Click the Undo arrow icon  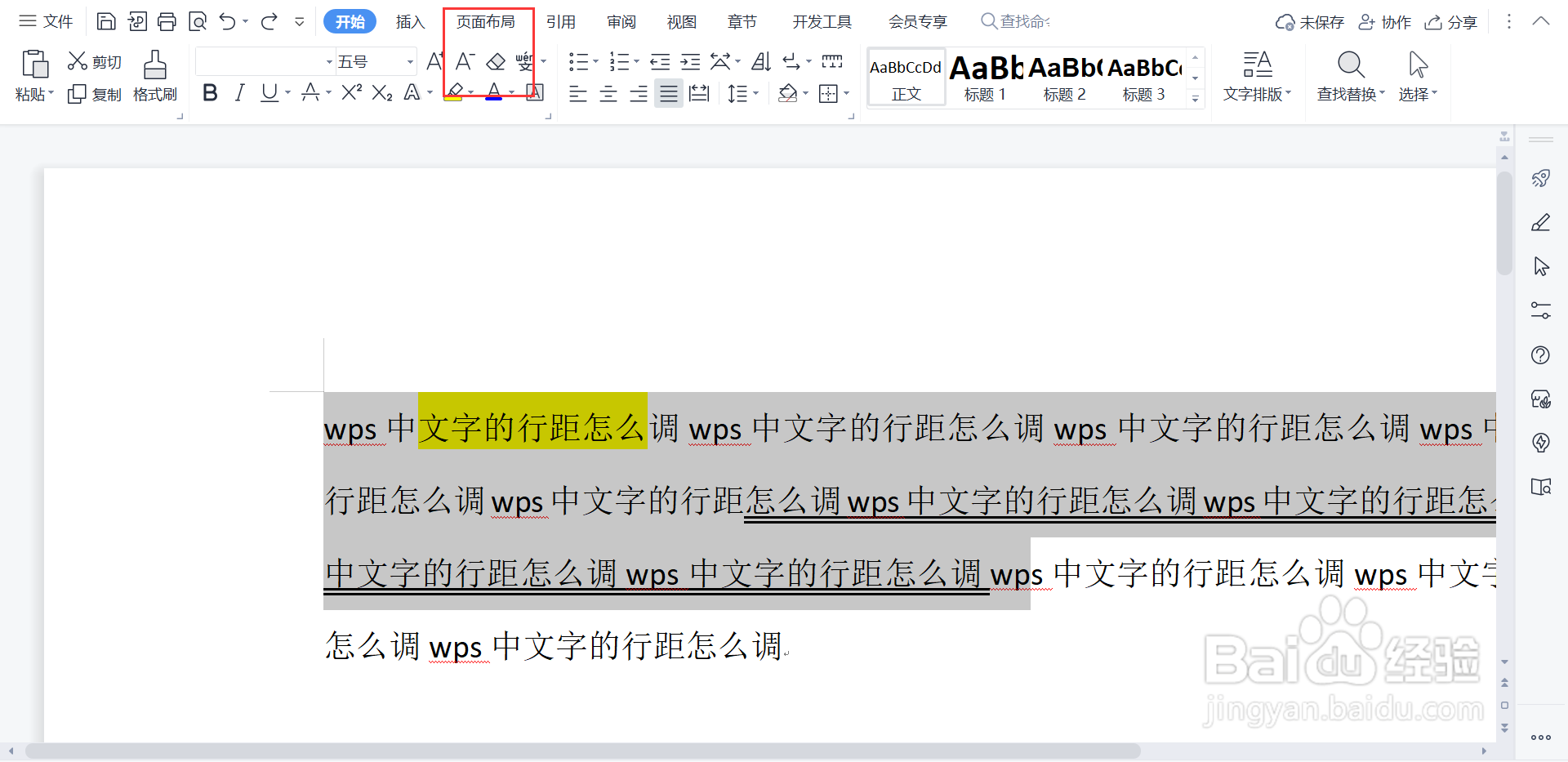tap(228, 21)
